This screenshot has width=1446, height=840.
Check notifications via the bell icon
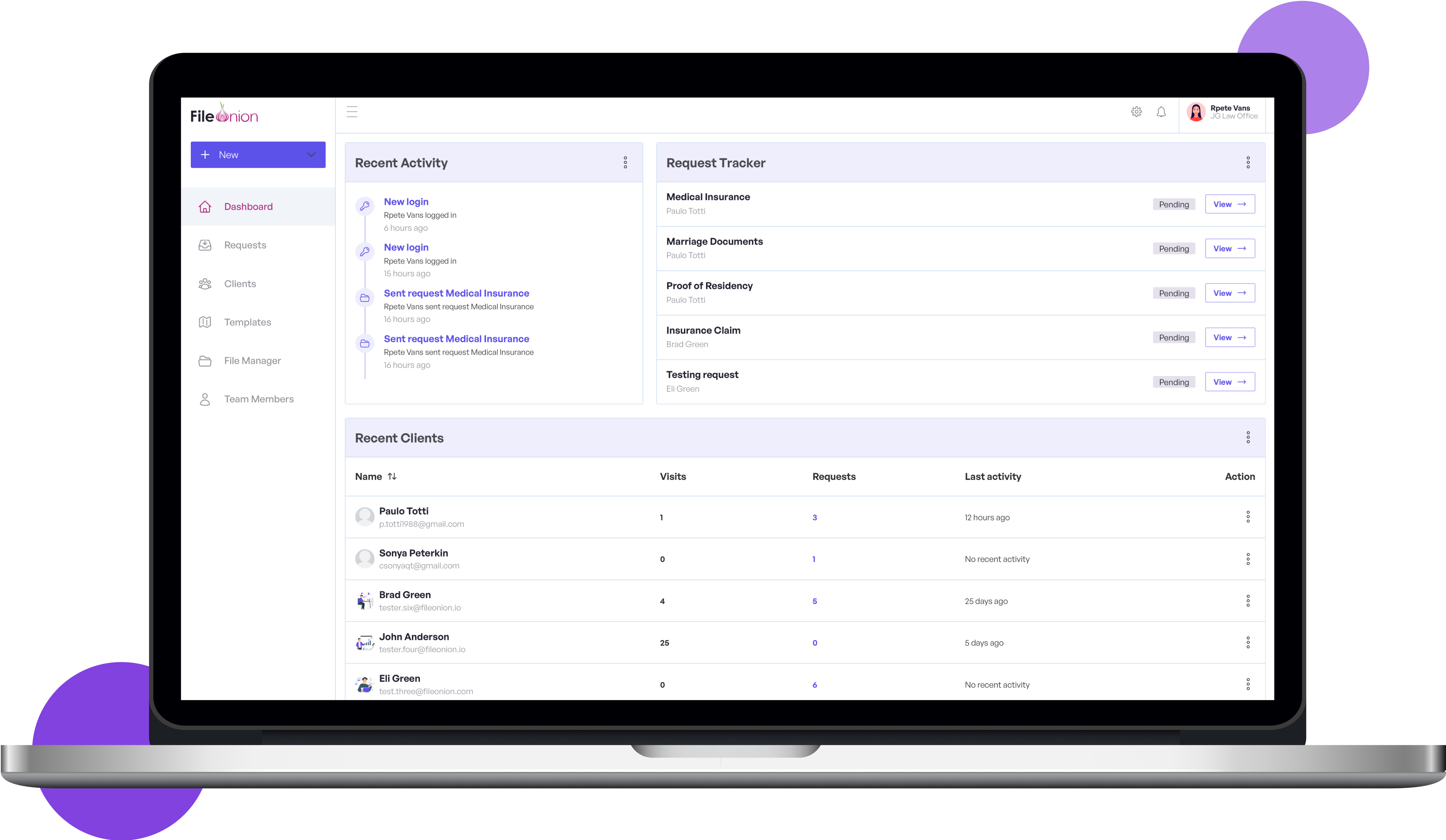point(1161,112)
